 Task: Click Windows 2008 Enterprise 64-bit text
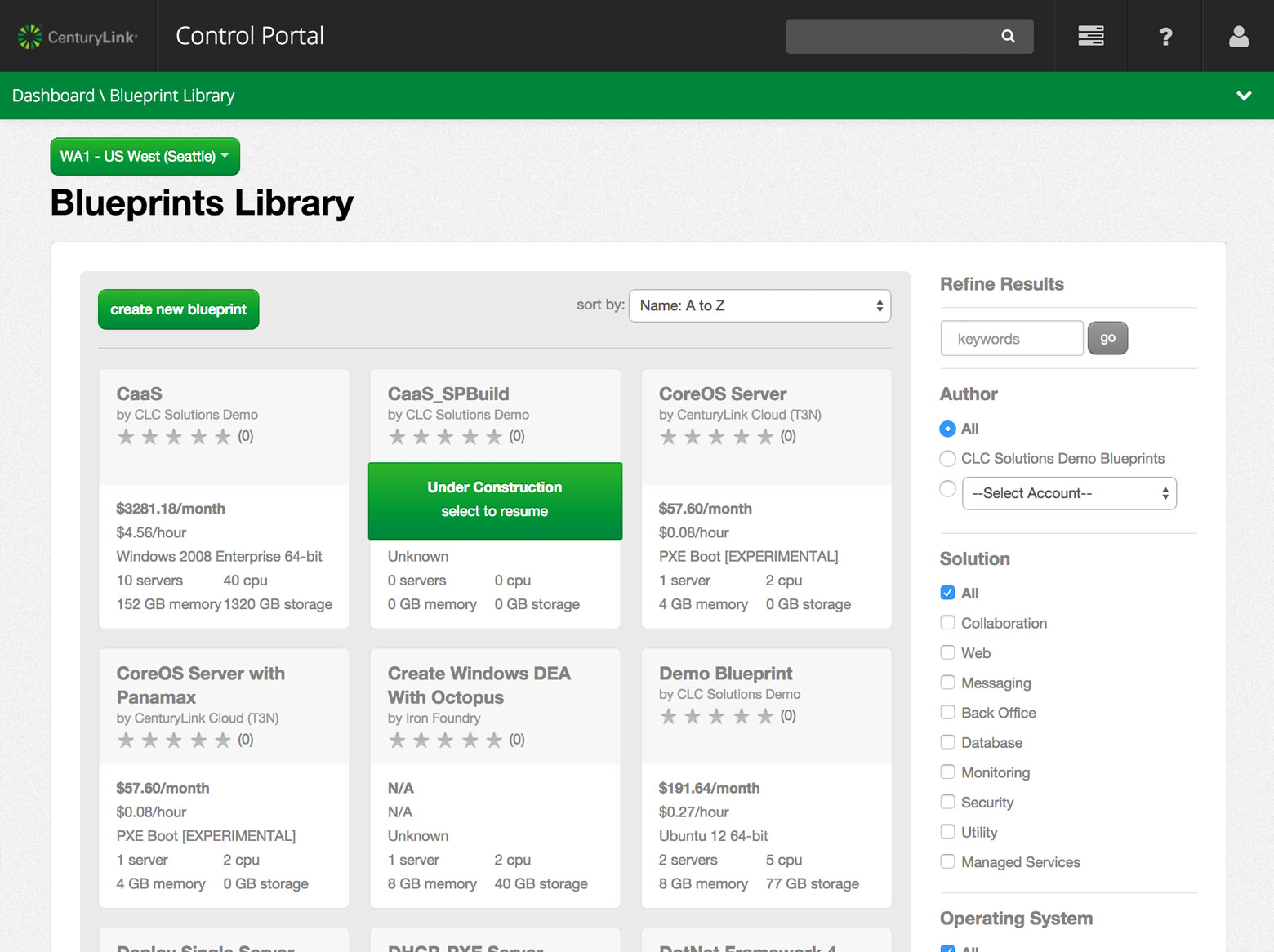tap(219, 556)
